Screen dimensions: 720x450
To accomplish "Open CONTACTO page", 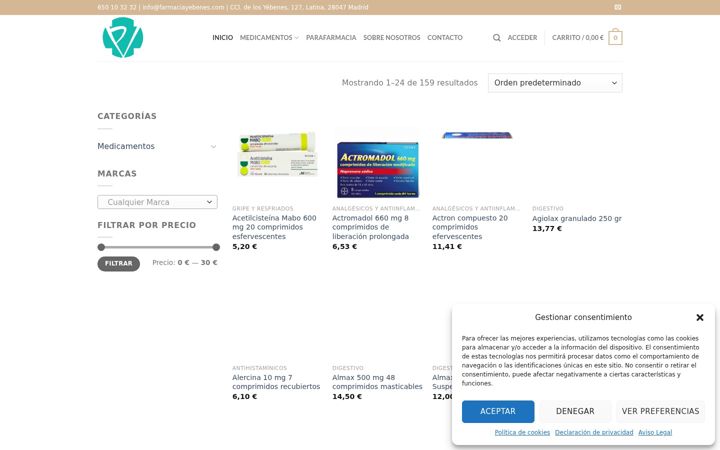I will [444, 38].
